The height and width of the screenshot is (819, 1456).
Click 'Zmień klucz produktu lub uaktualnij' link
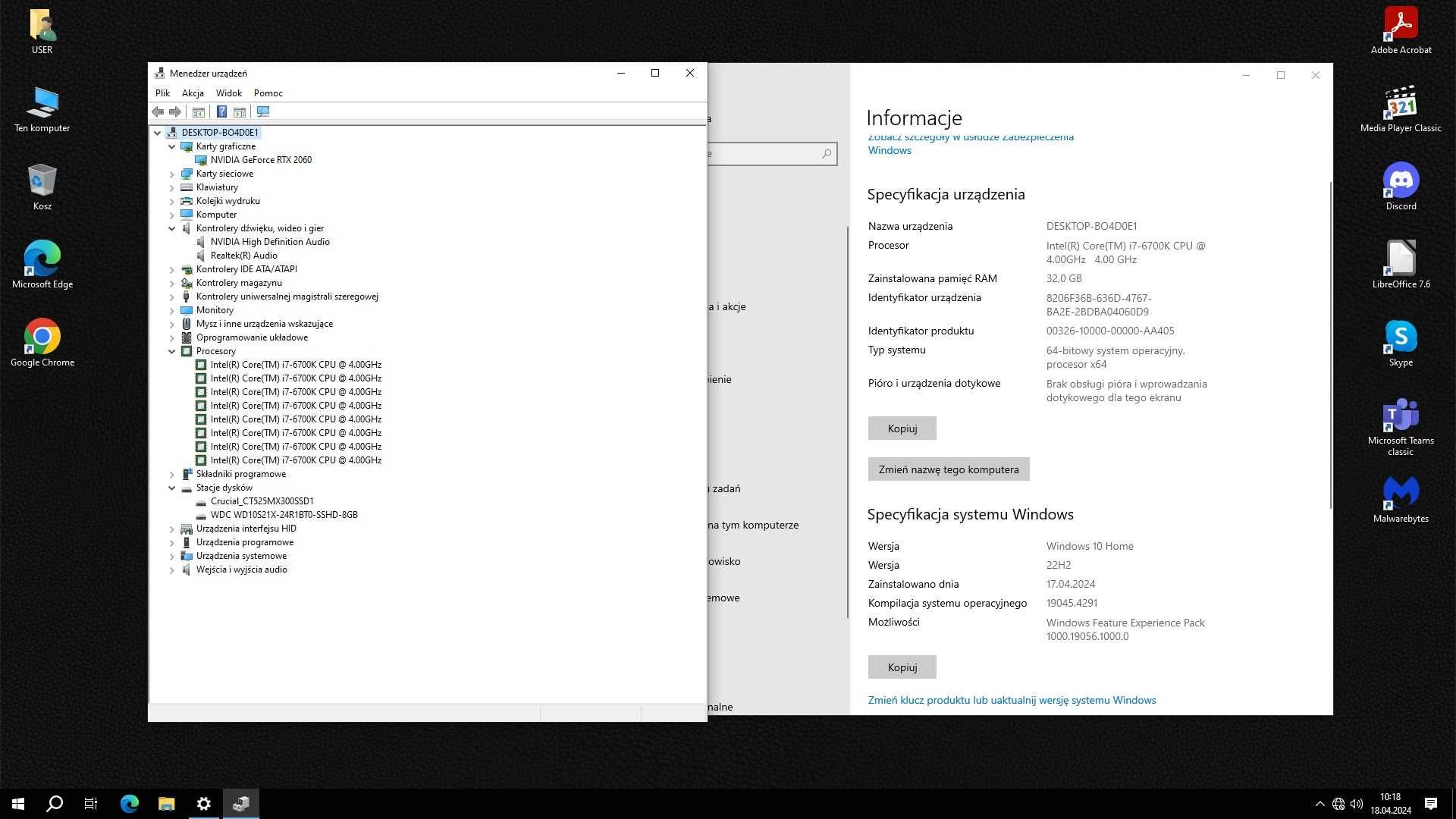[x=1012, y=700]
